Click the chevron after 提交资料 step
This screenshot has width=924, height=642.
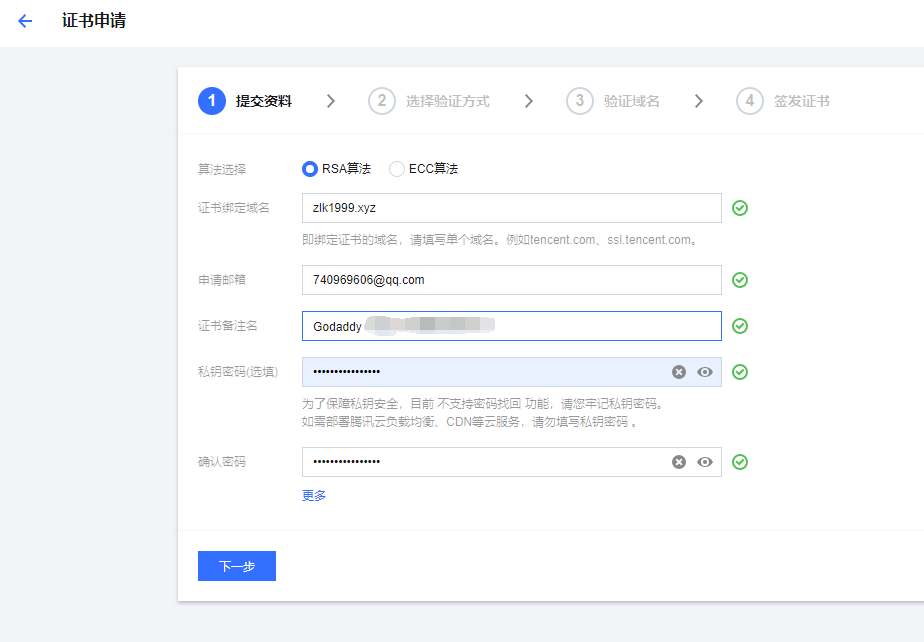331,101
